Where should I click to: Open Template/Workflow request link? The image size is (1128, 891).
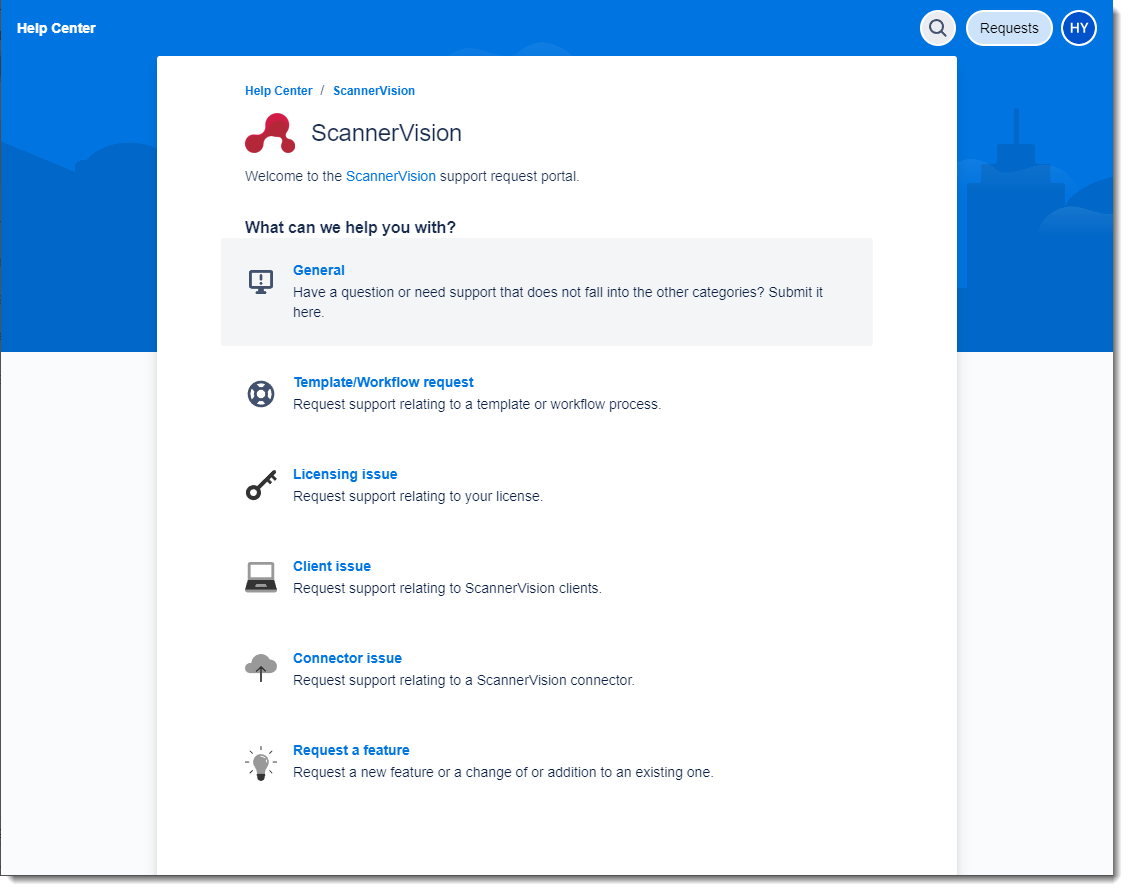tap(383, 382)
